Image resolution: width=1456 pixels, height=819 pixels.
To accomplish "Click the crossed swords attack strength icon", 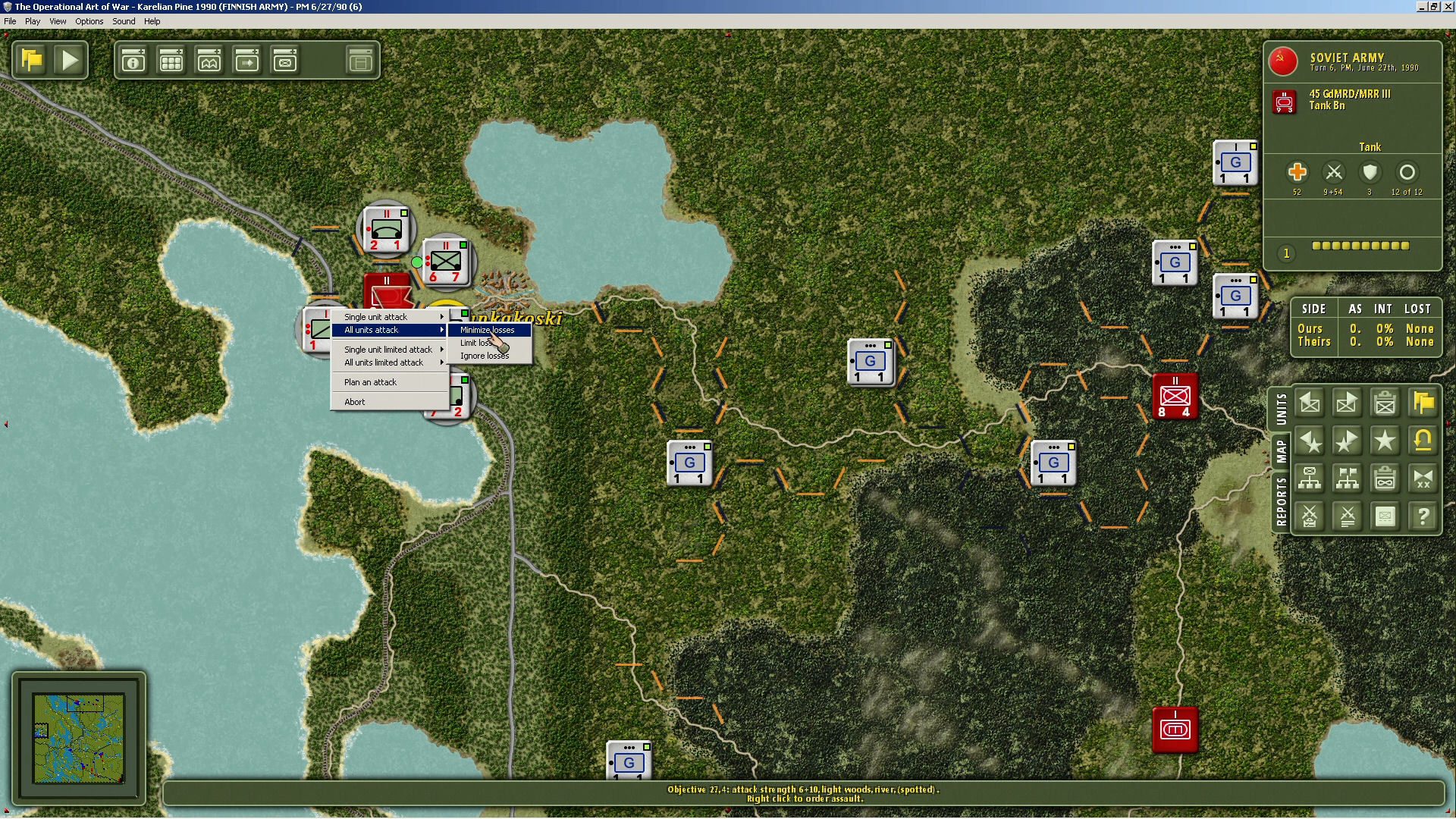I will (1333, 172).
